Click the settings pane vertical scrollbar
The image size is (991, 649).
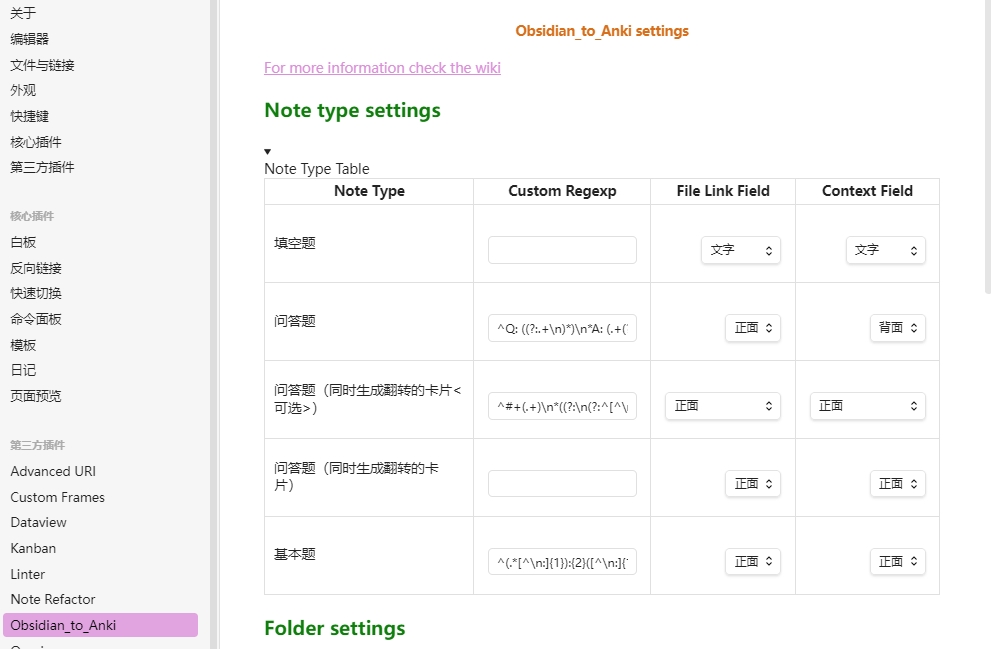coord(988,147)
